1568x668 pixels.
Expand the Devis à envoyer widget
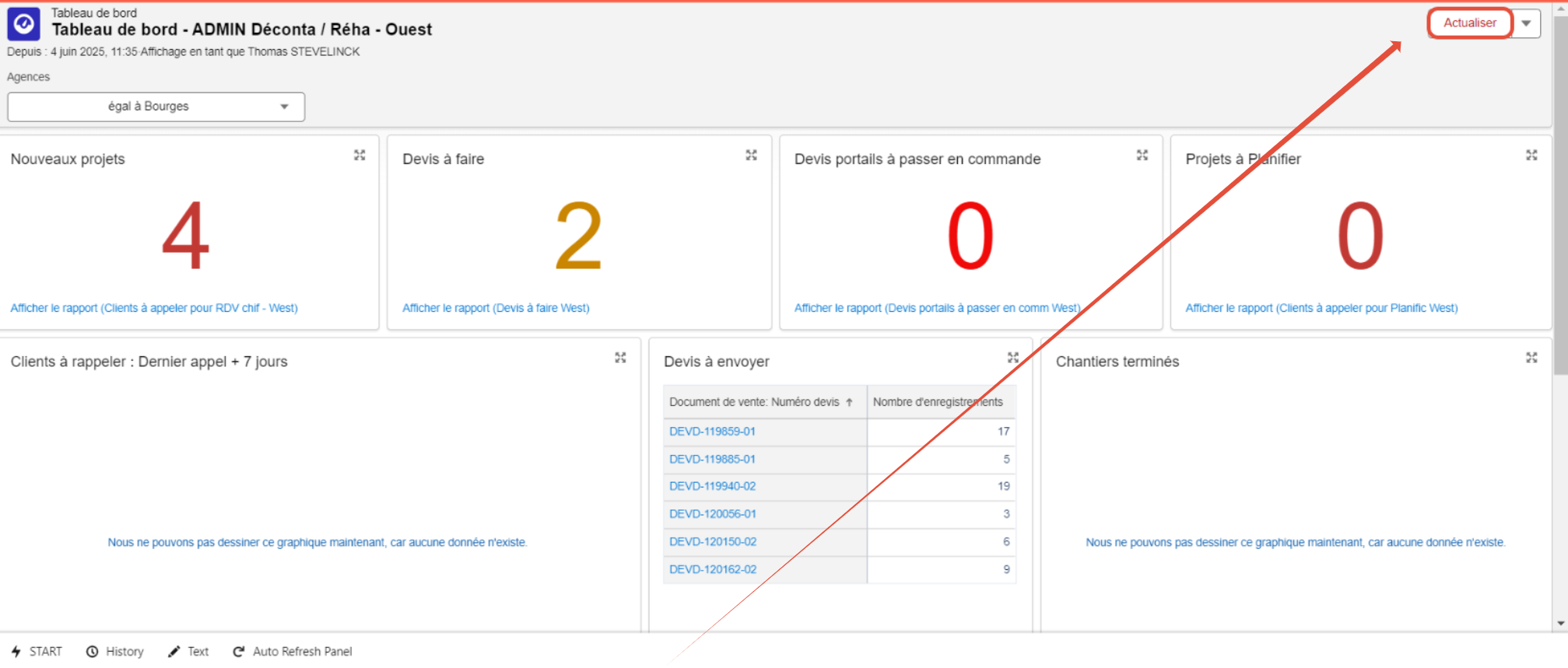(x=1013, y=358)
